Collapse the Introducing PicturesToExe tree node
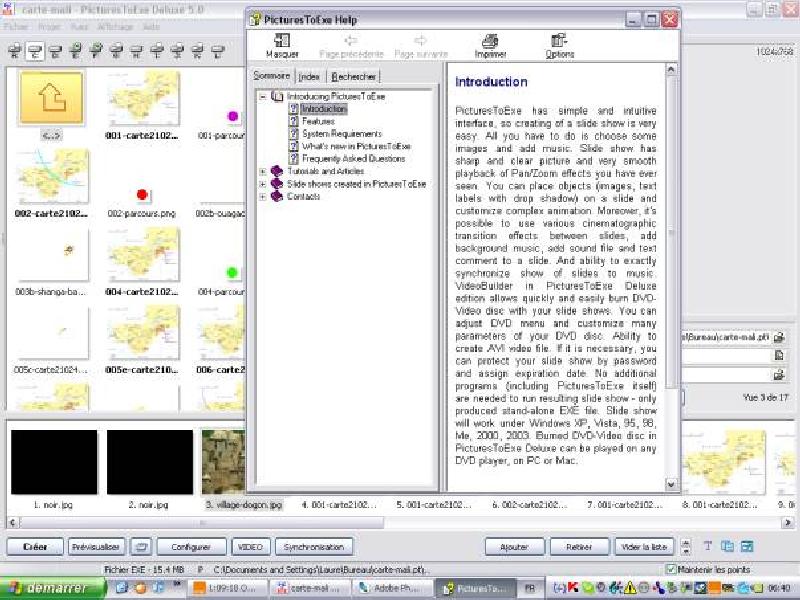Screen dimensions: 800x600 click(263, 96)
